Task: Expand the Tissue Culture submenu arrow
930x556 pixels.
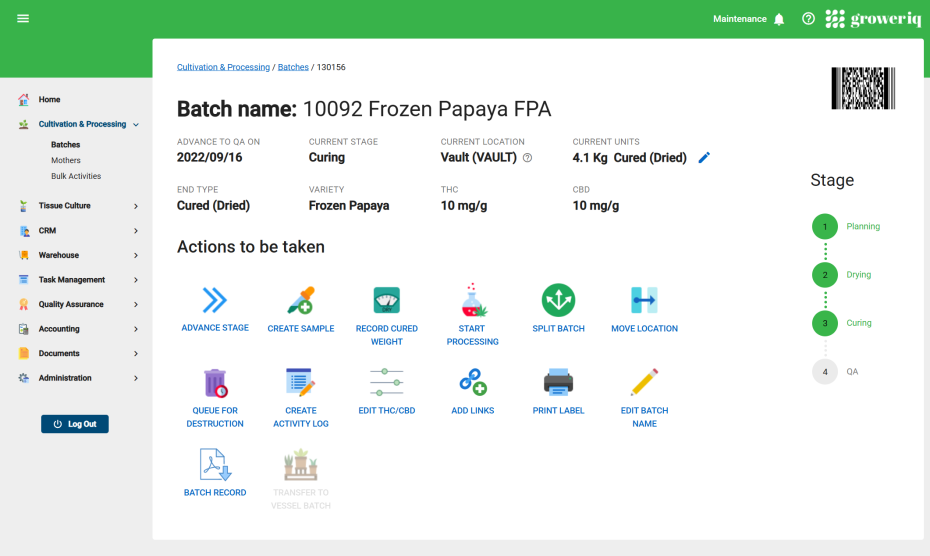Action: [x=136, y=206]
